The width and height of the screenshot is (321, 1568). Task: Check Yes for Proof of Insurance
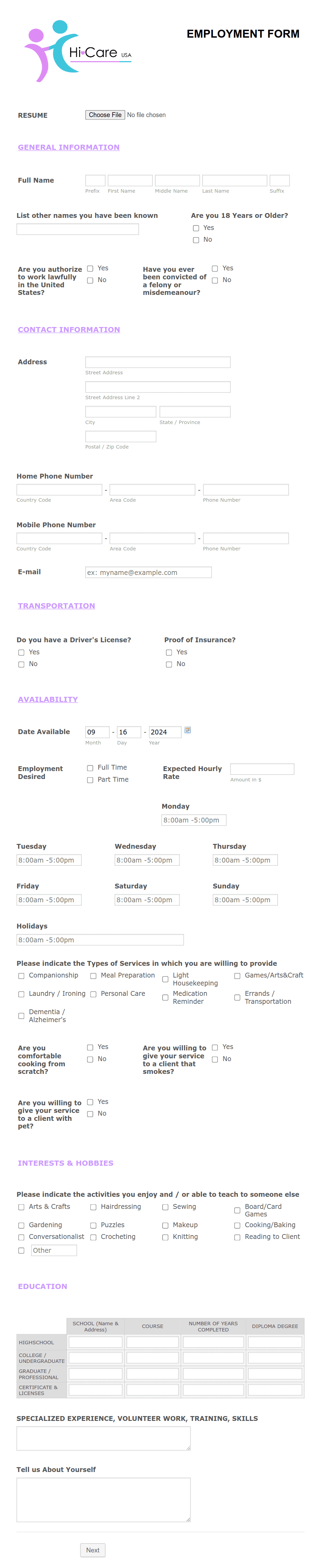[169, 653]
